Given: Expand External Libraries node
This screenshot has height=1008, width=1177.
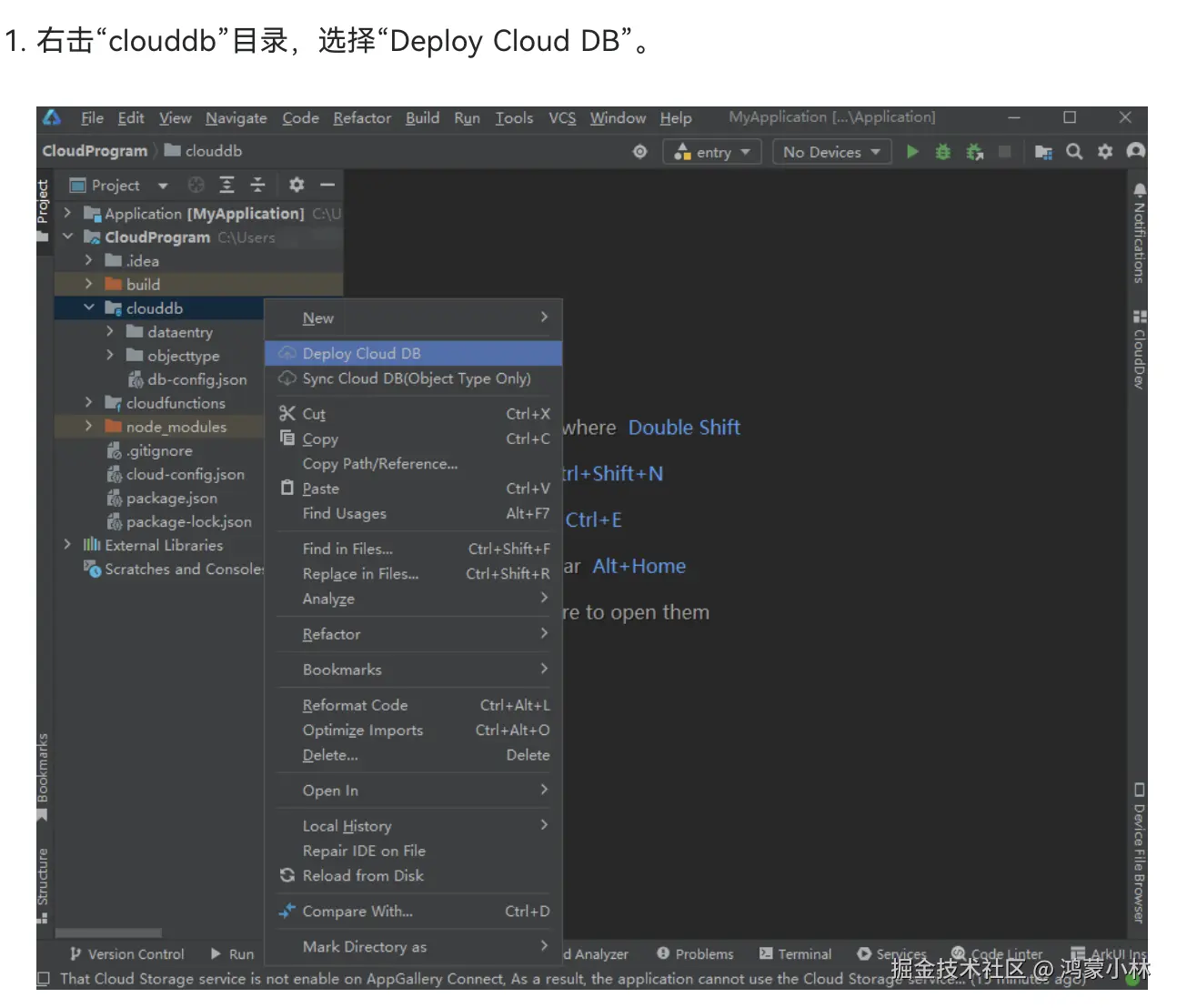Looking at the screenshot, I should 67,544.
